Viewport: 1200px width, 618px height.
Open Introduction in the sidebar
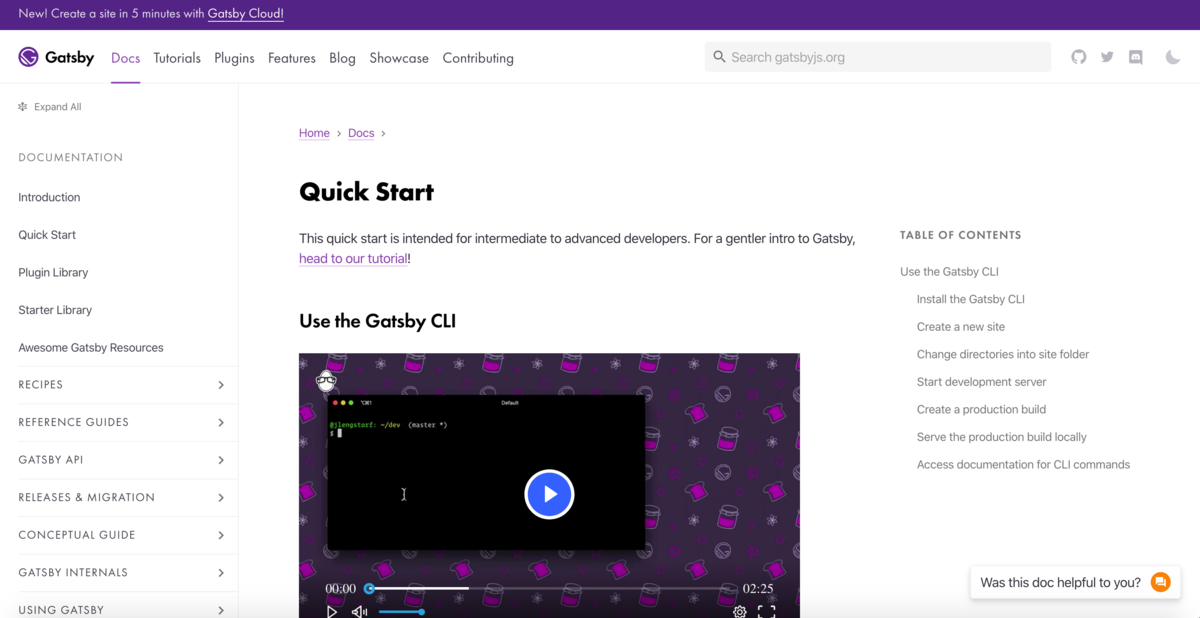(x=49, y=197)
